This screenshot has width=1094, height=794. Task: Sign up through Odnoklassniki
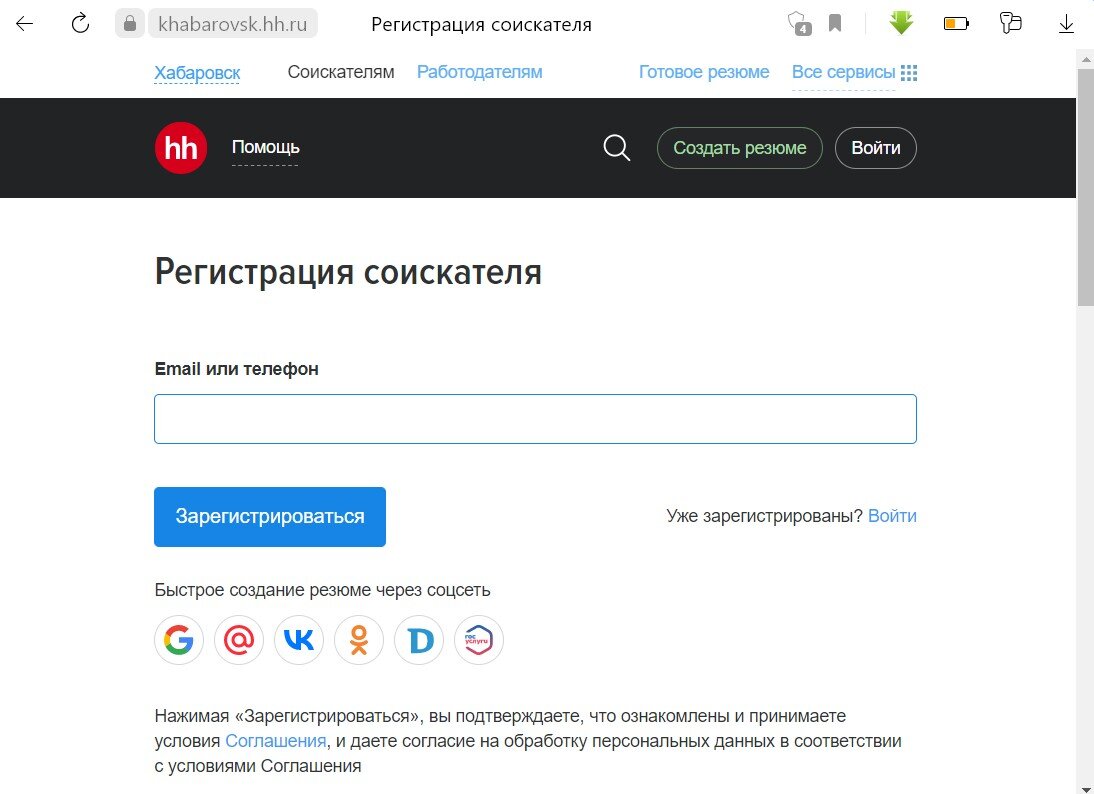tap(358, 640)
